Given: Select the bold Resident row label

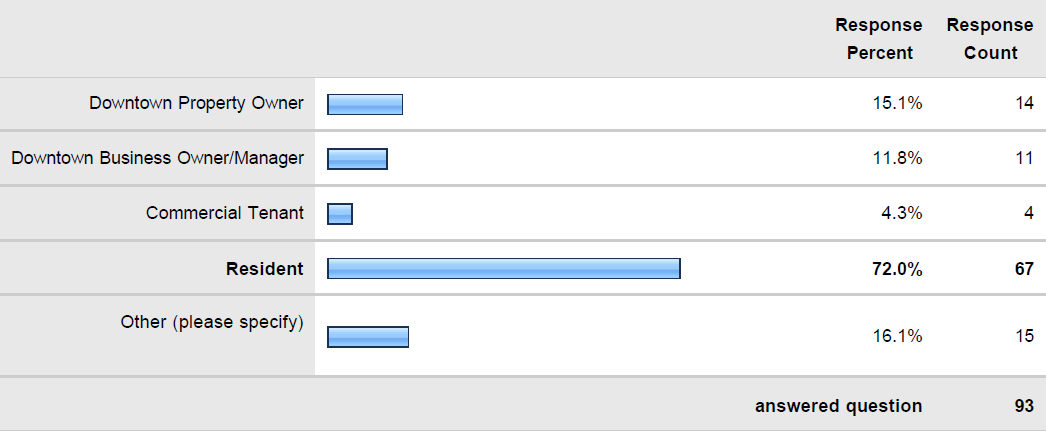Looking at the screenshot, I should 265,268.
